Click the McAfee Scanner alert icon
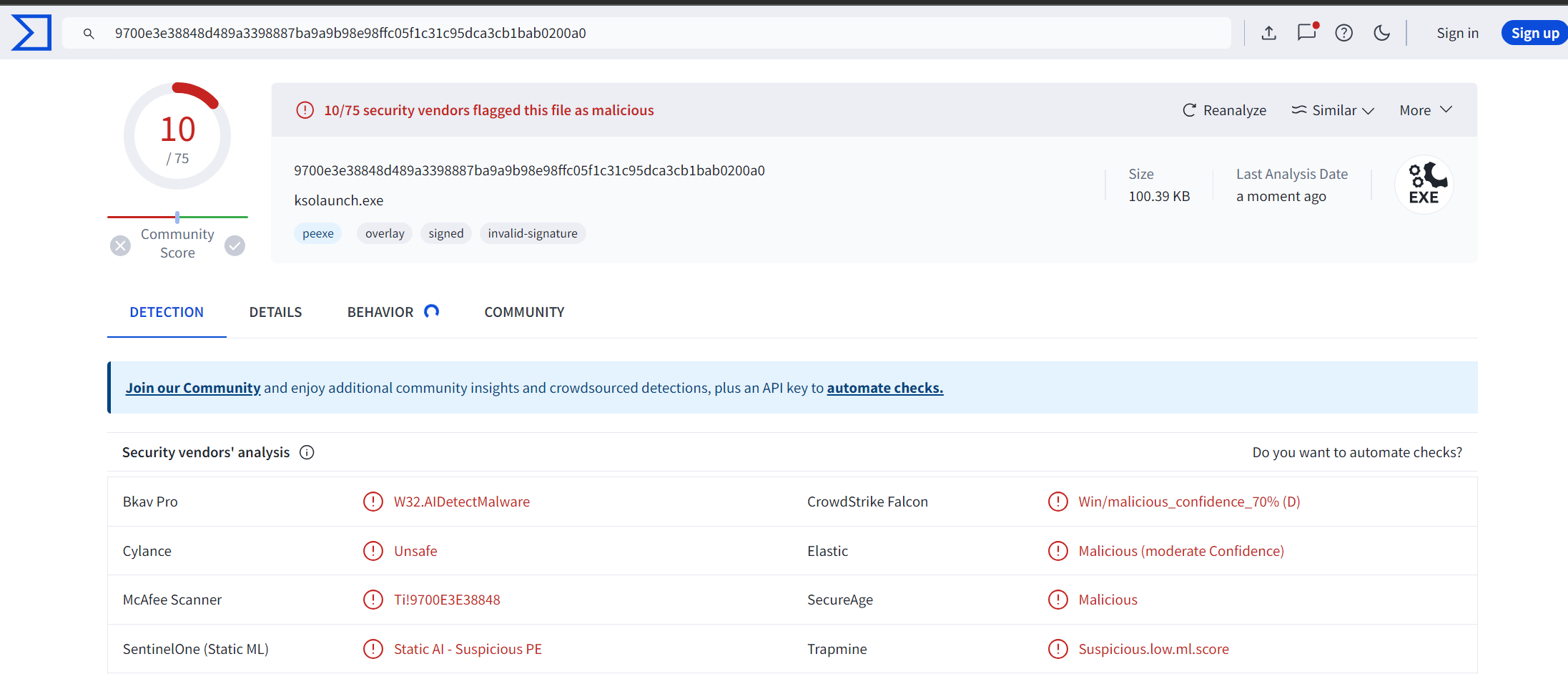This screenshot has width=1568, height=674. [373, 600]
